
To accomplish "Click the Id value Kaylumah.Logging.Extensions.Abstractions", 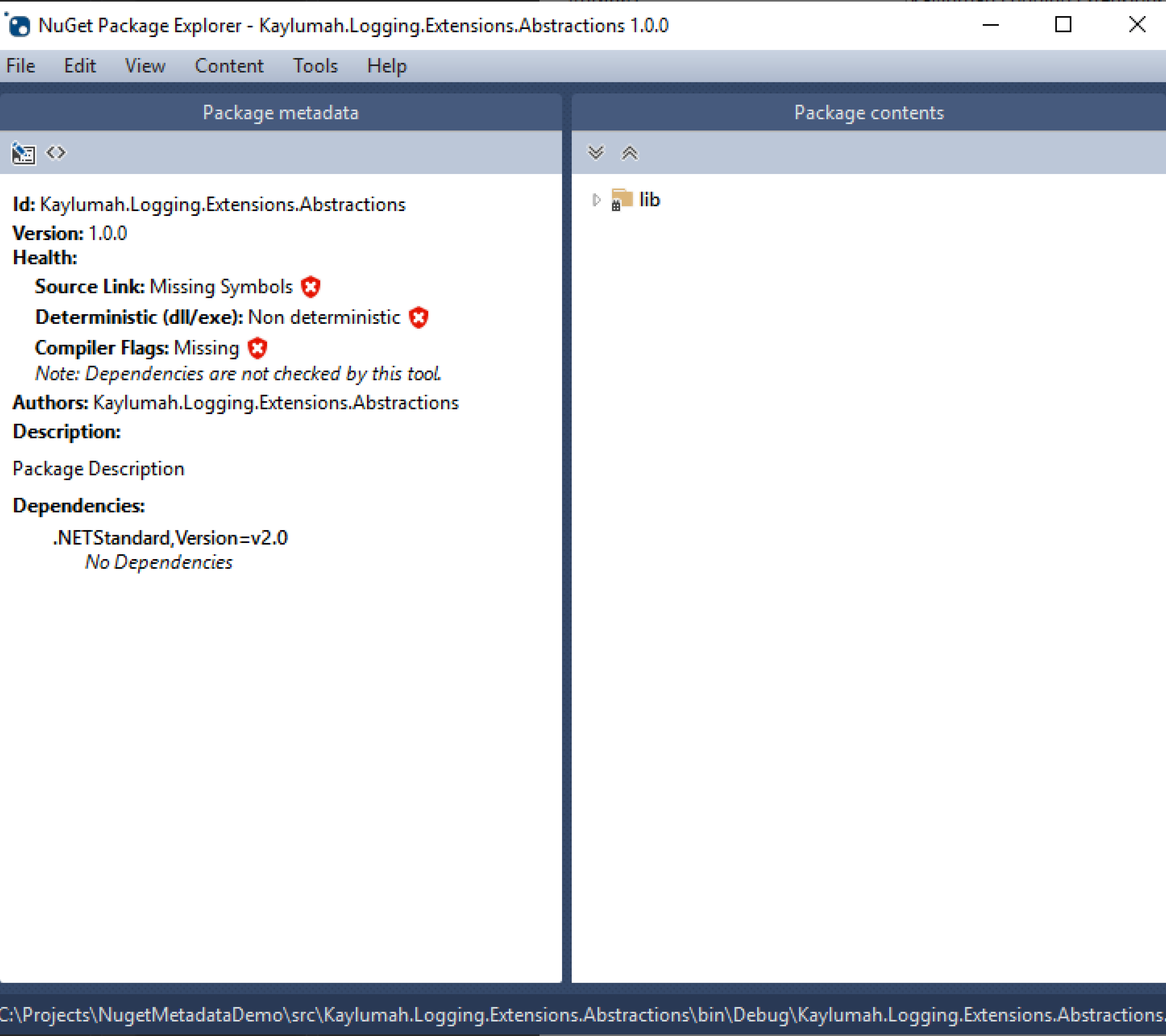I will click(223, 205).
